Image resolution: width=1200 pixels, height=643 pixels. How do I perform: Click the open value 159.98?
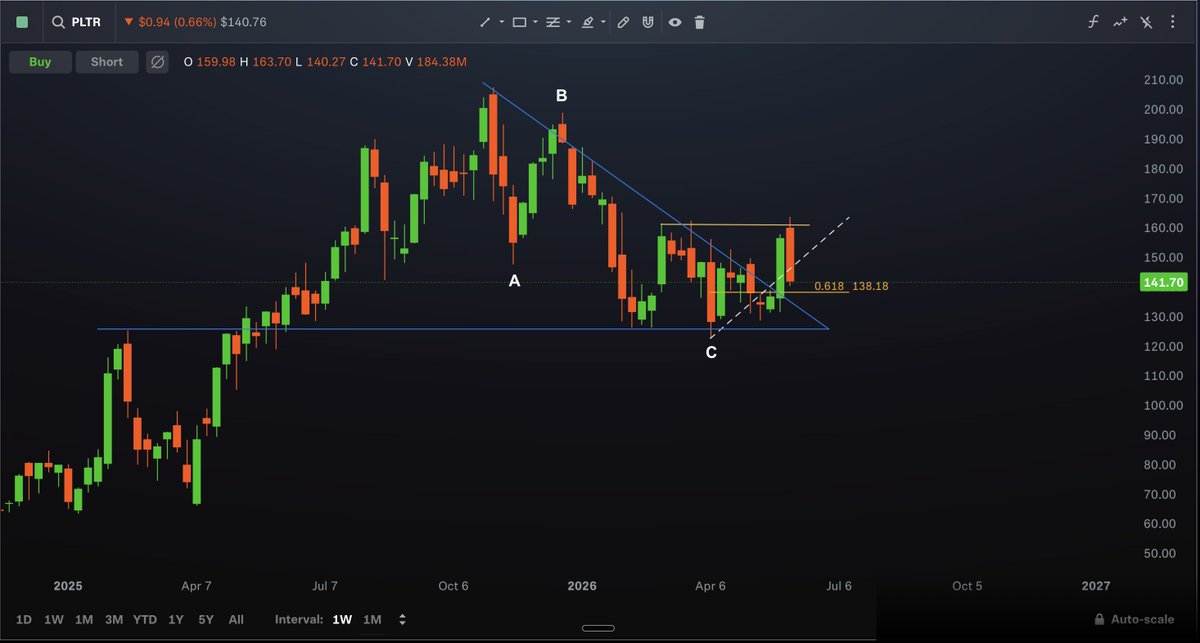click(216, 62)
